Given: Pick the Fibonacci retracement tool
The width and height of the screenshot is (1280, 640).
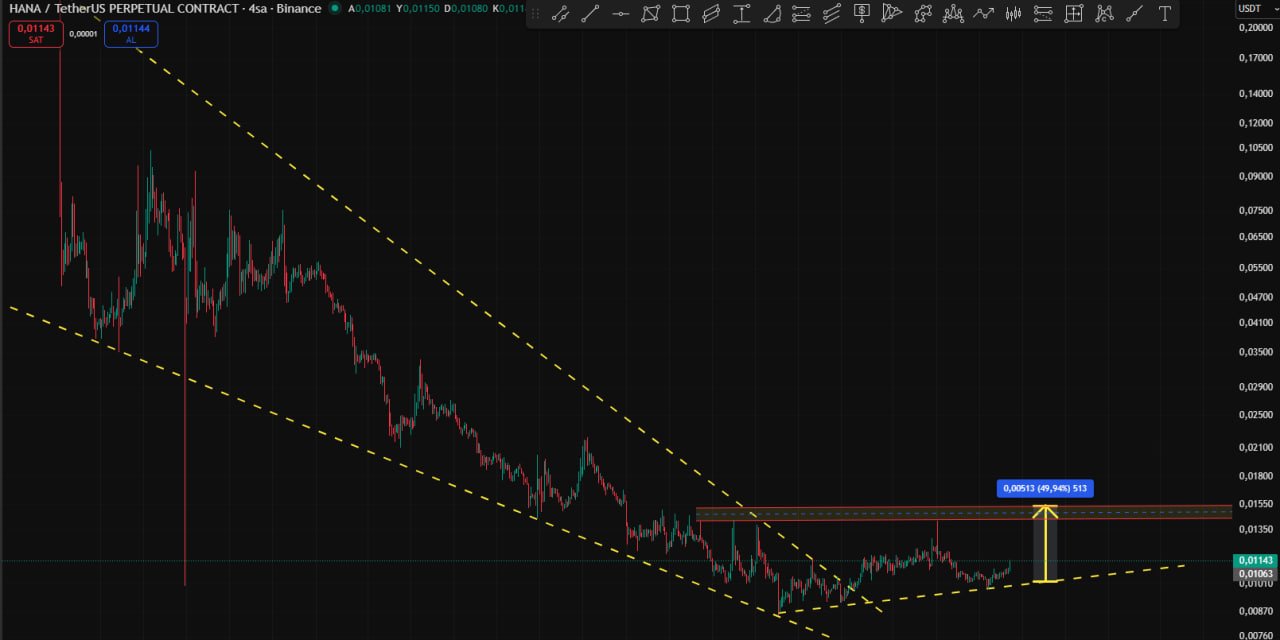Looking at the screenshot, I should (x=801, y=14).
